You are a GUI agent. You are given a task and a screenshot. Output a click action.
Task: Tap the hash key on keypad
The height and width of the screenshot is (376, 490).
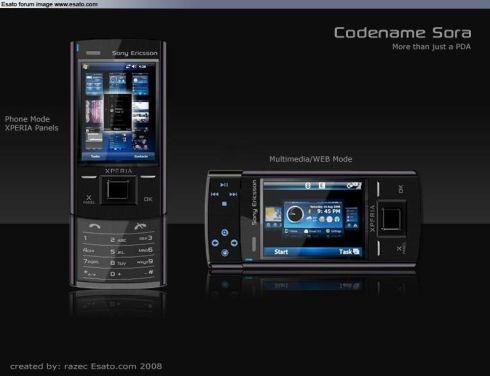[149, 272]
